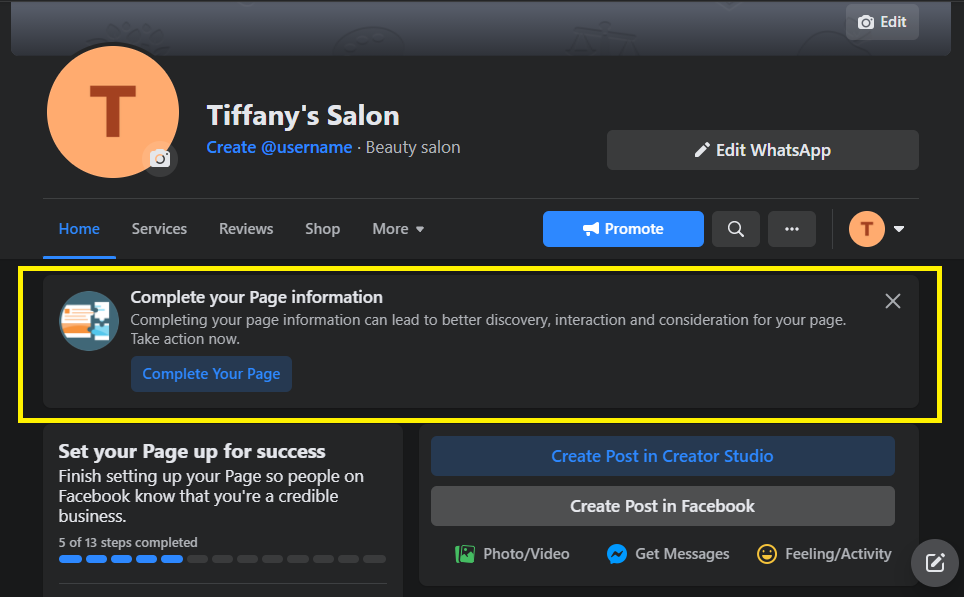
Task: Click the Complete Your Page button
Action: pyautogui.click(x=211, y=374)
